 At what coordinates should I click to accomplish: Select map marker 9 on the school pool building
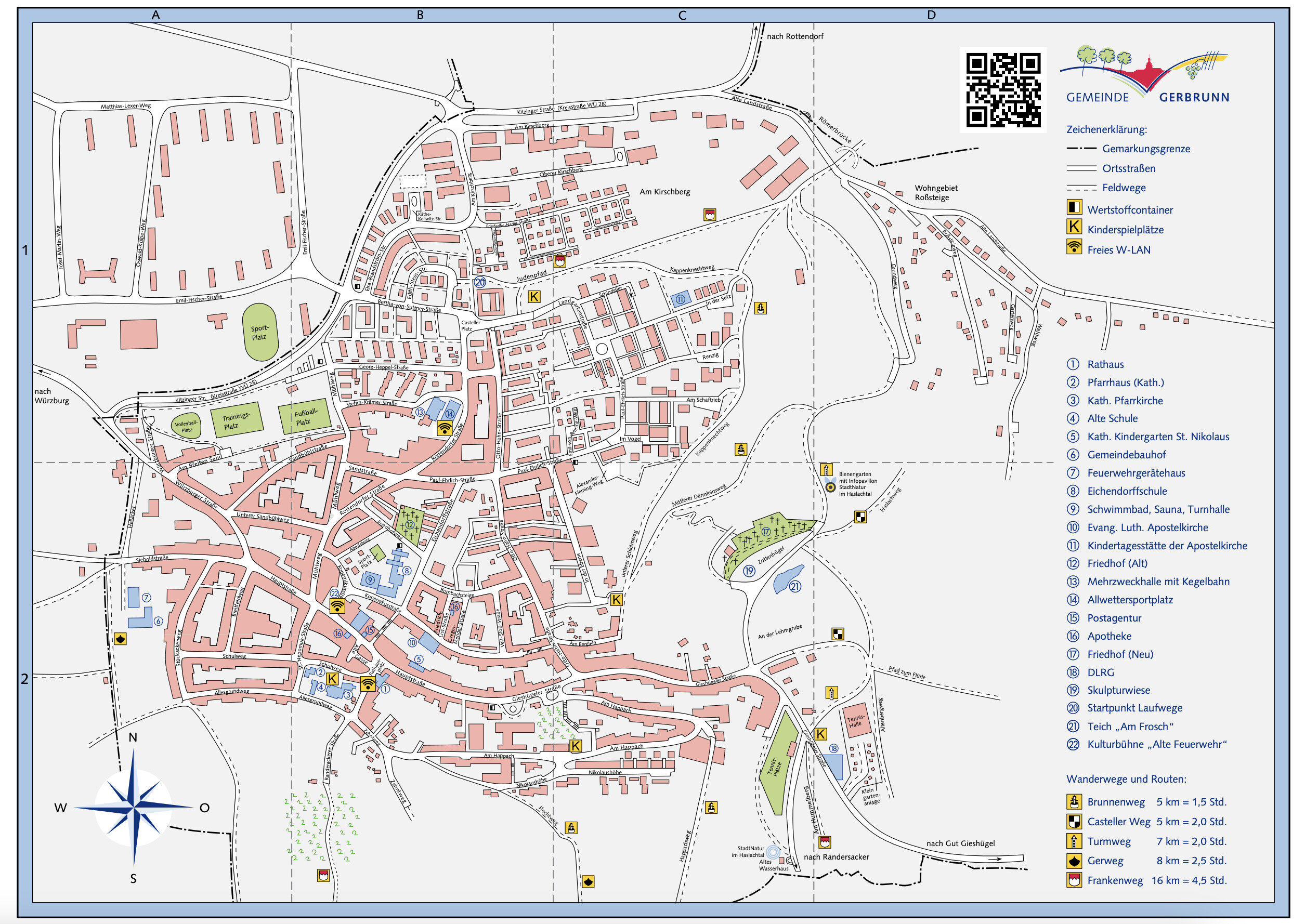pyautogui.click(x=370, y=580)
